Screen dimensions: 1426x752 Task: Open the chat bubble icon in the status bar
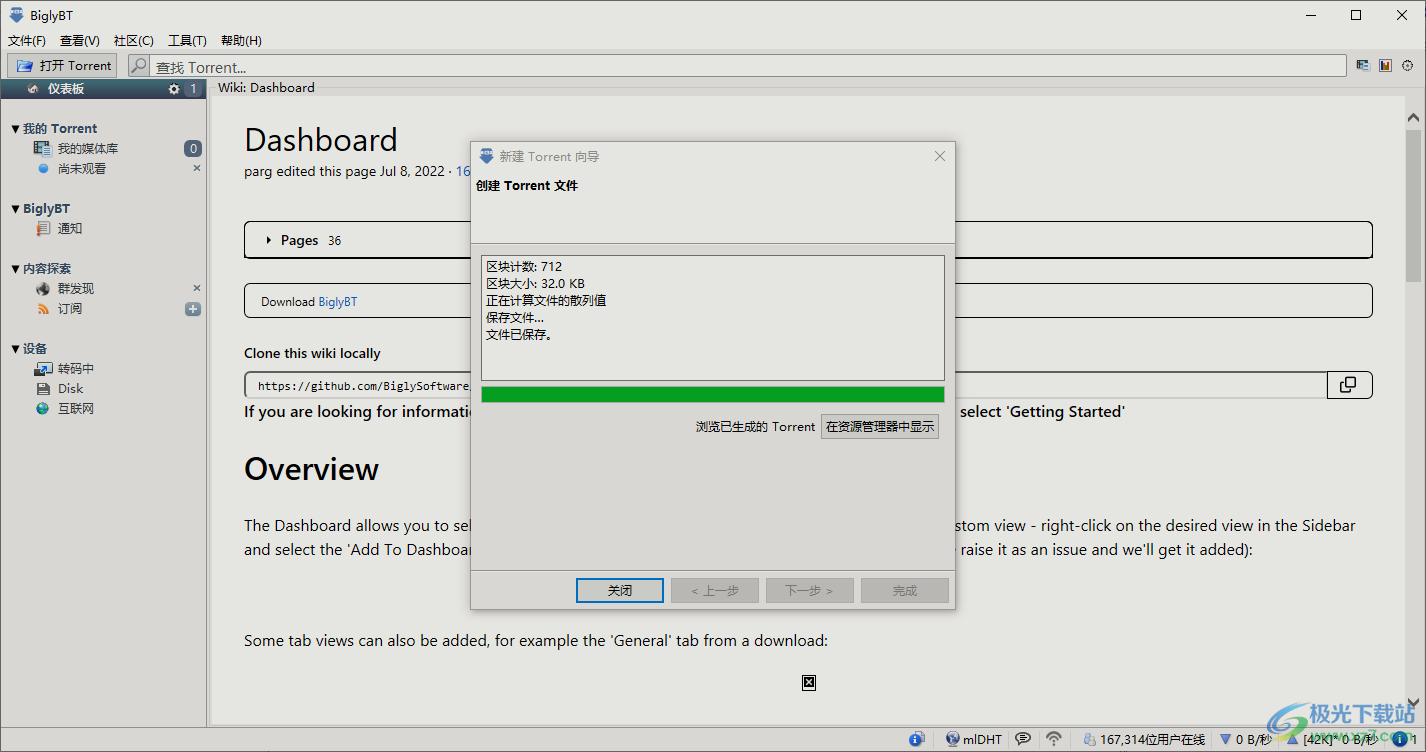coord(1023,740)
